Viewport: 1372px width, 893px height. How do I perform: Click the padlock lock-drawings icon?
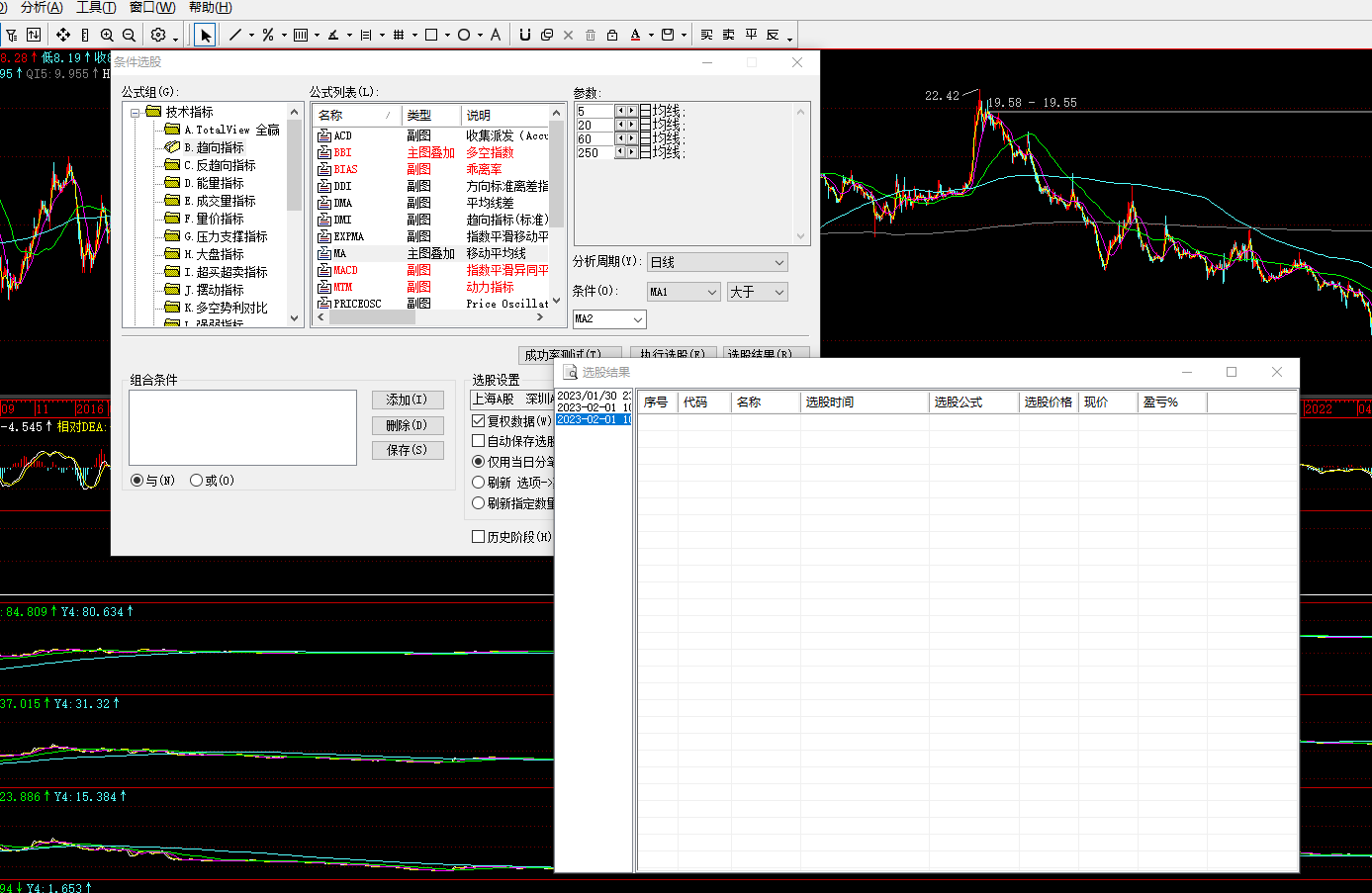point(612,35)
